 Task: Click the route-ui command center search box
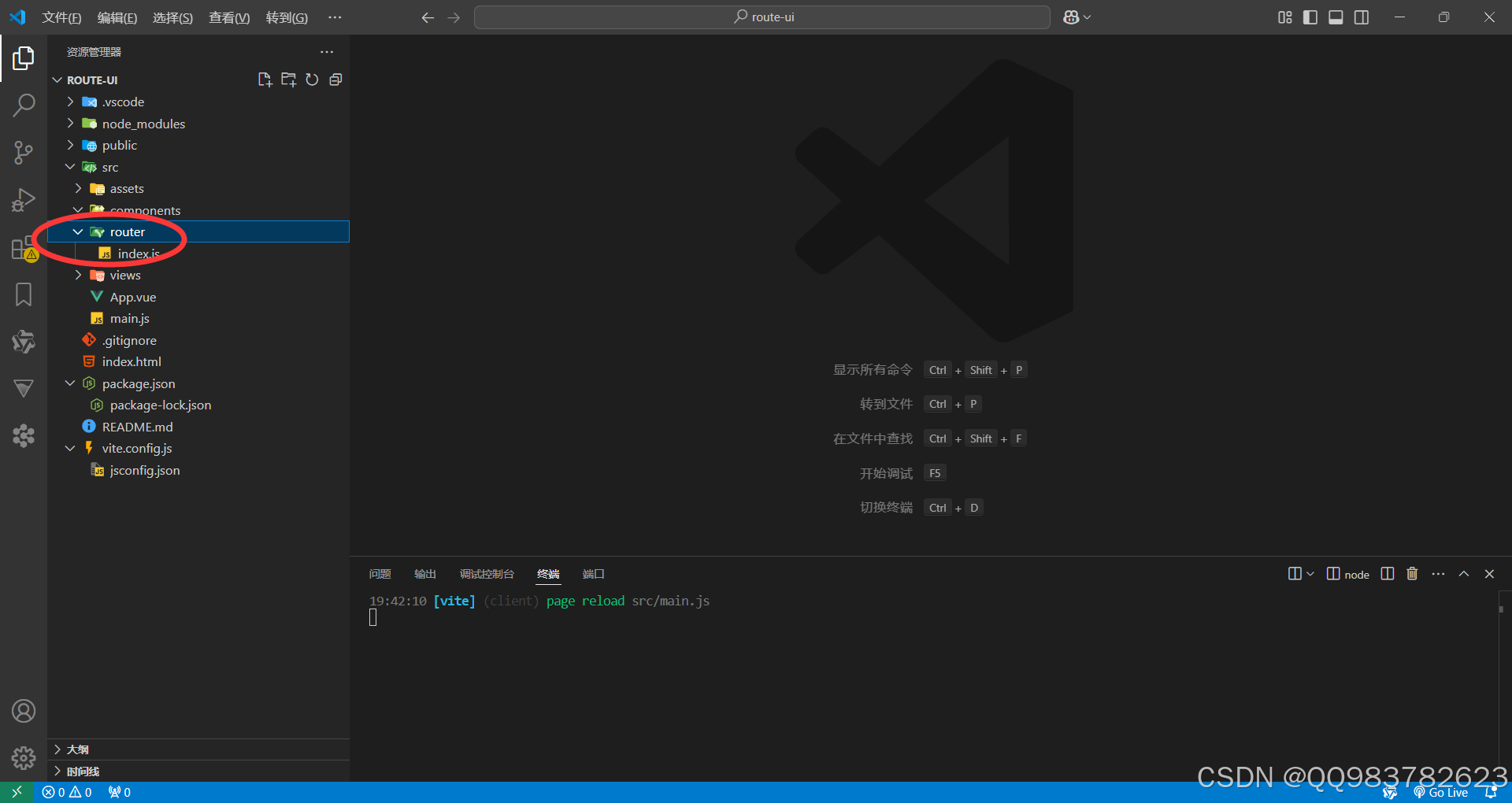click(762, 17)
